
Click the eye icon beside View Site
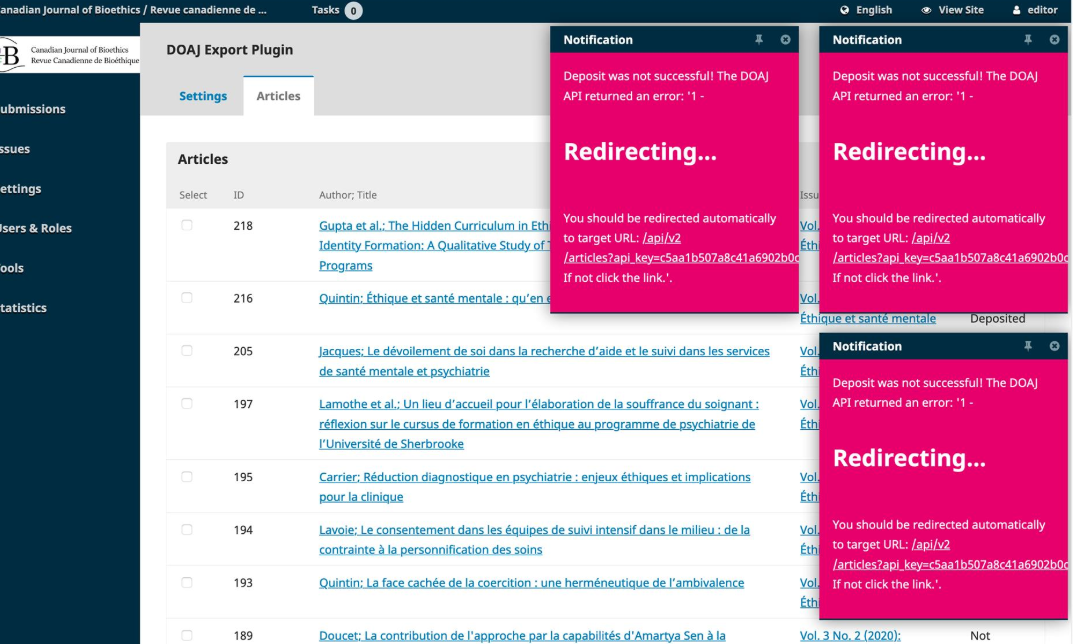click(x=926, y=10)
